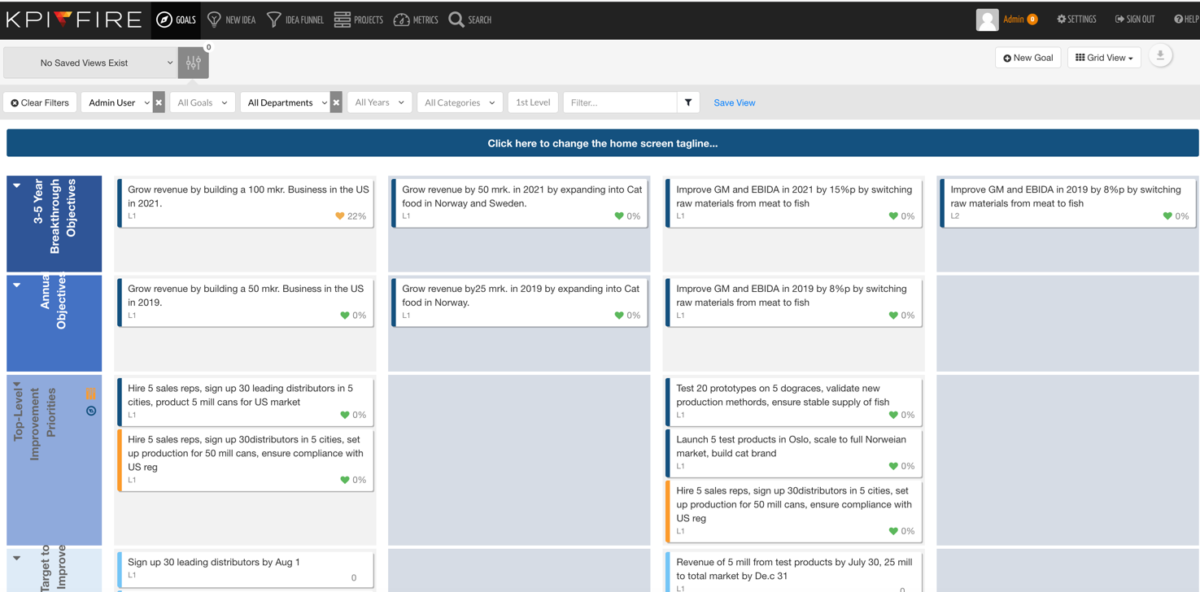Viewport: 1200px width, 592px height.
Task: Open the Projects icon in navbar
Action: pyautogui.click(x=342, y=19)
